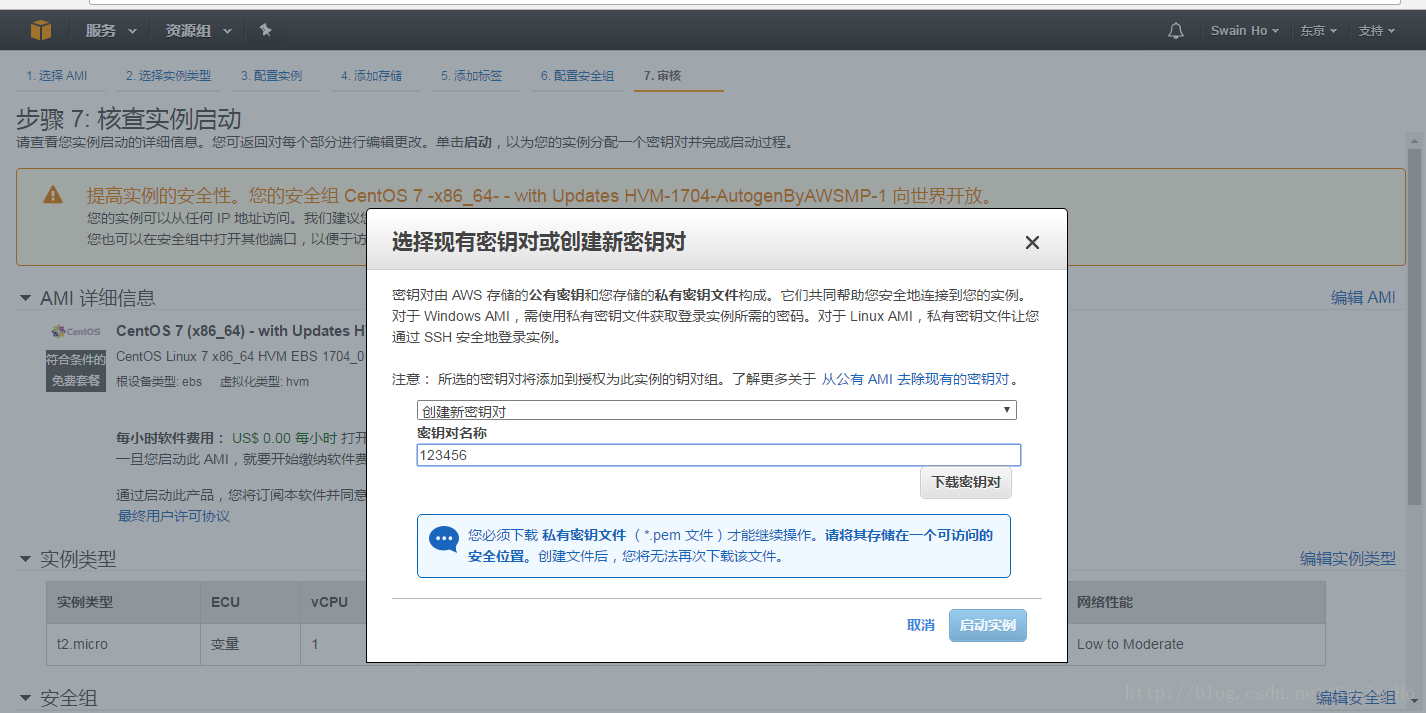
Task: Go to step 6. 配置安全组 tab
Action: tap(577, 76)
